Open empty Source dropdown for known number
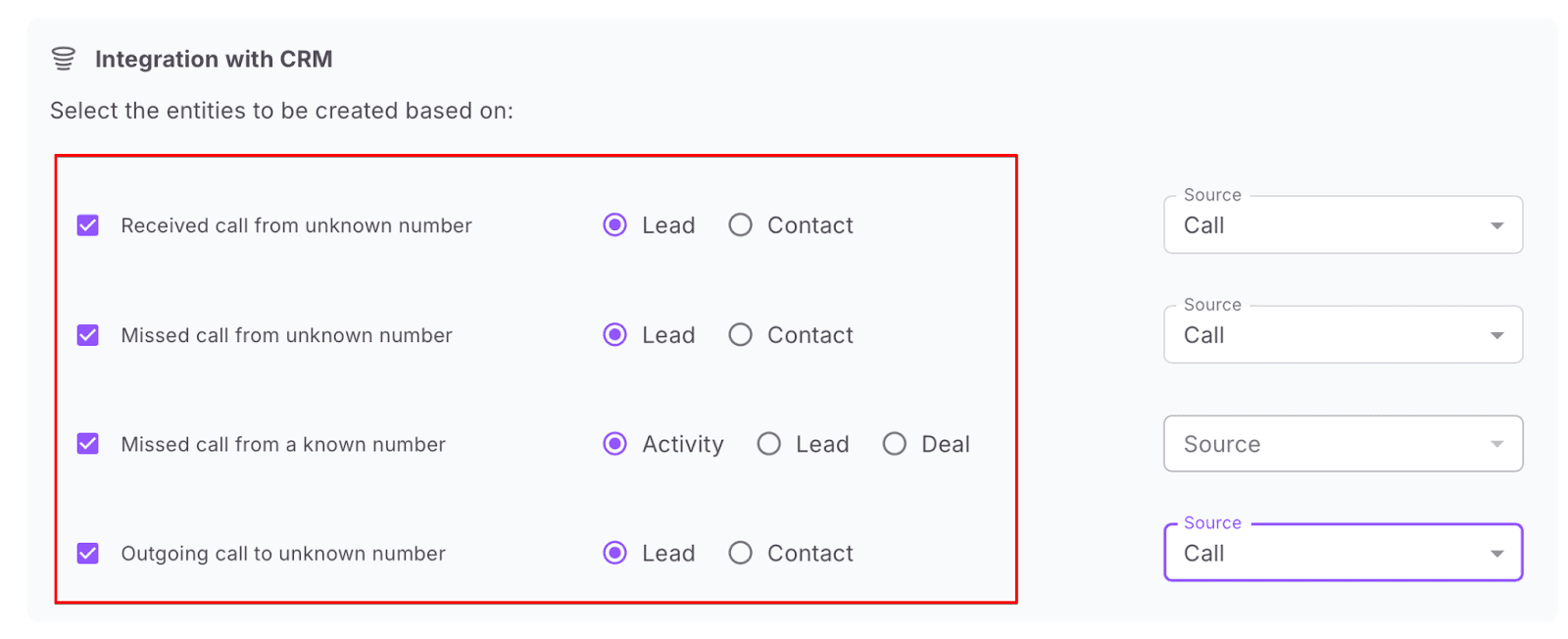 [1343, 444]
